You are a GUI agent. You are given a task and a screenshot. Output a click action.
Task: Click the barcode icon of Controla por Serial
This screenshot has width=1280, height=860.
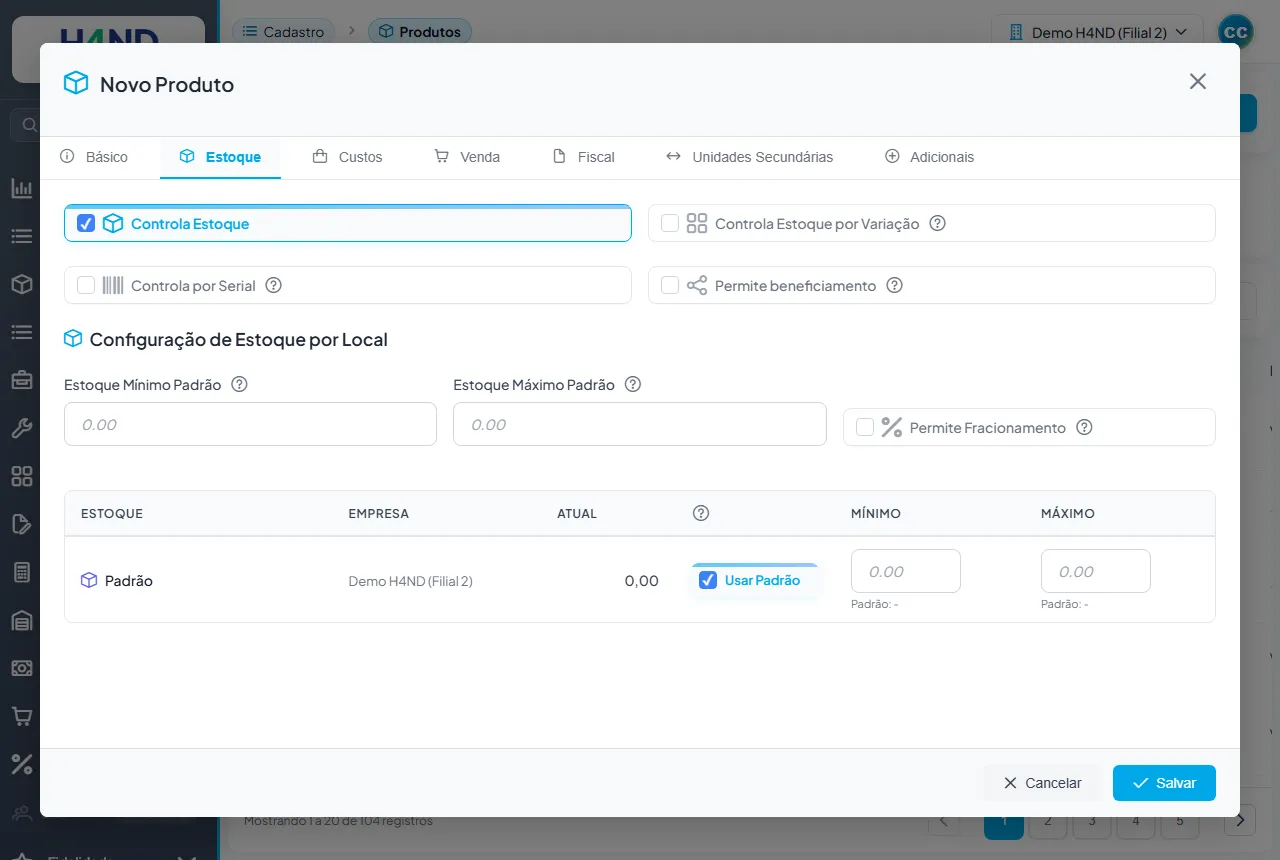pyautogui.click(x=113, y=285)
